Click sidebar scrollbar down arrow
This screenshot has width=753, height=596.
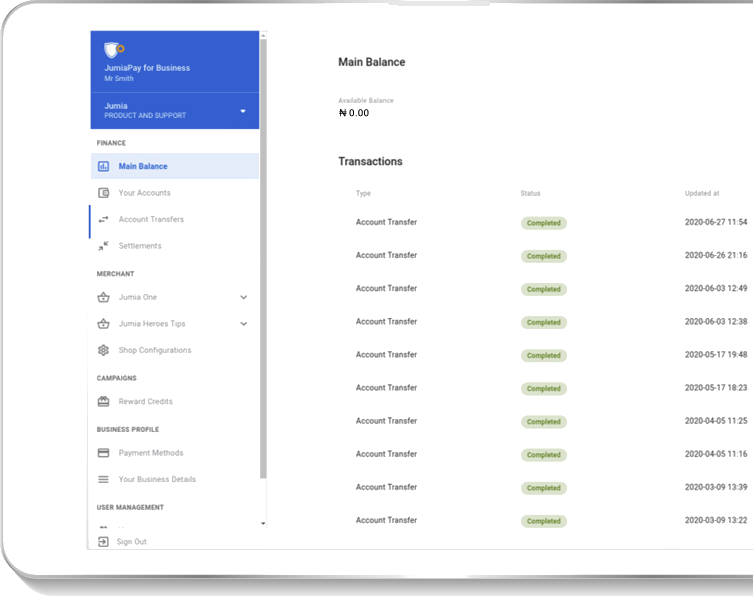pos(263,523)
